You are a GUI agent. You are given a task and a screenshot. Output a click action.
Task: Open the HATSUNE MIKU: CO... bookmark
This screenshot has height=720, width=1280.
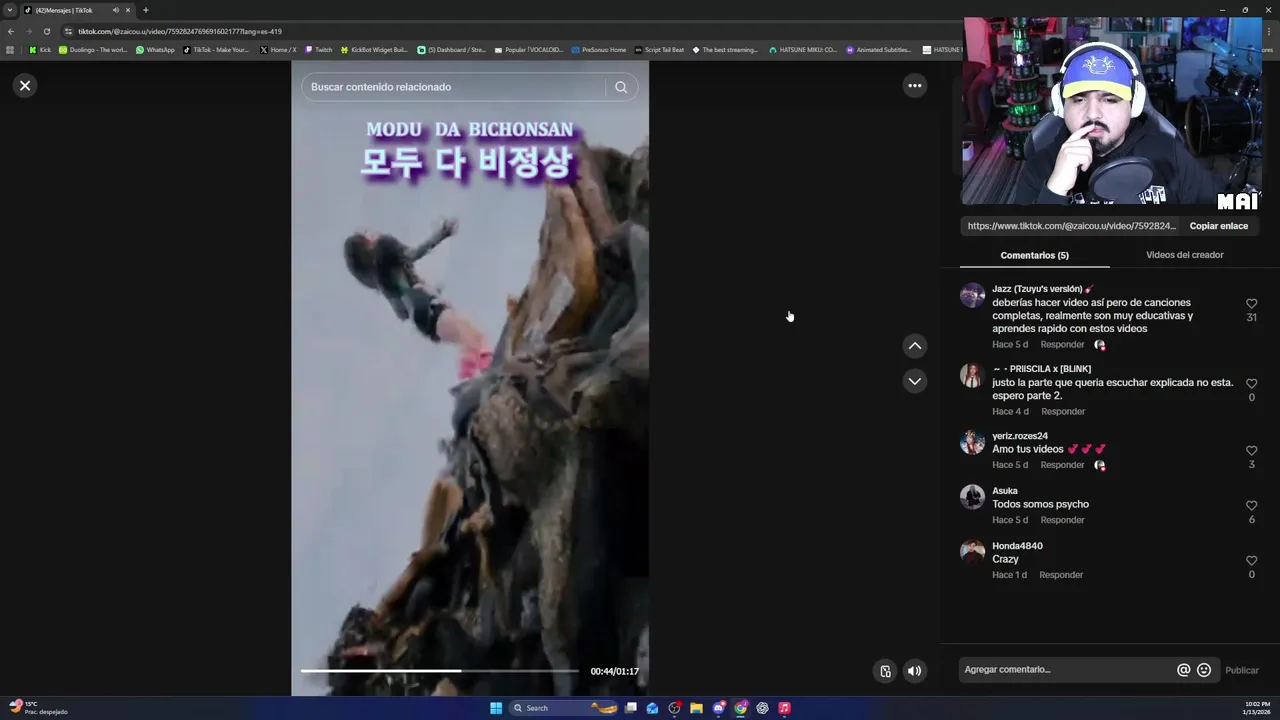(803, 49)
